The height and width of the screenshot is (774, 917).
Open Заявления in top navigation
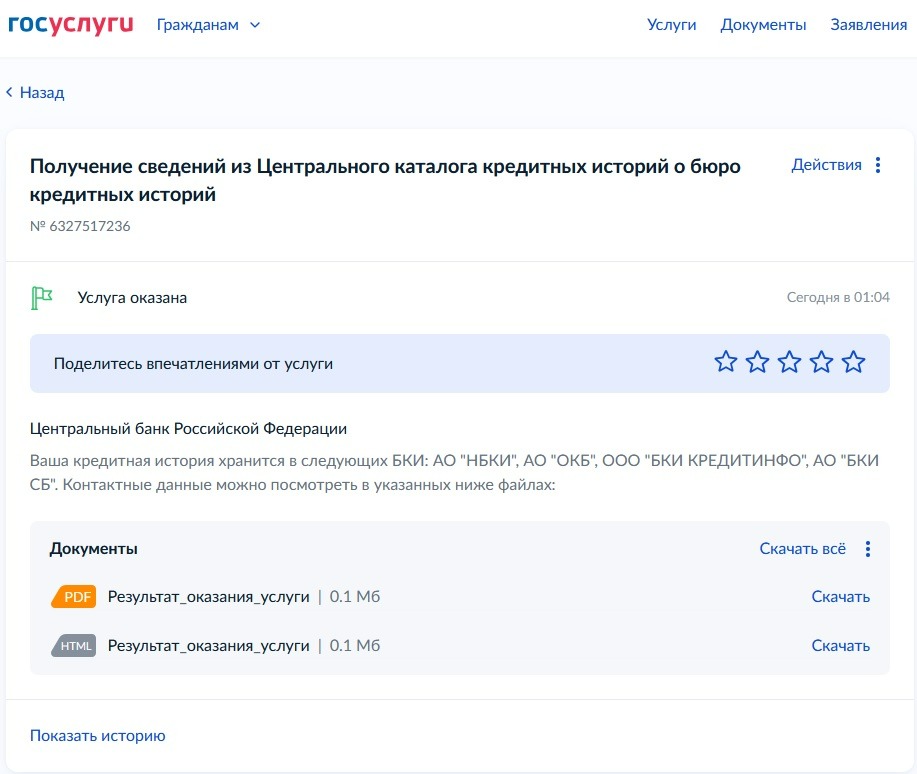pos(868,25)
